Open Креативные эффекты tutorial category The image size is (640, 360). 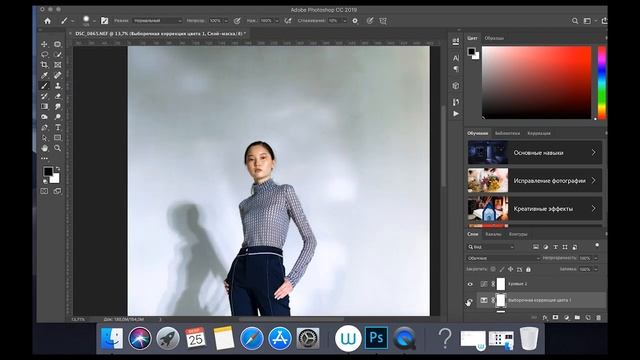tap(535, 209)
